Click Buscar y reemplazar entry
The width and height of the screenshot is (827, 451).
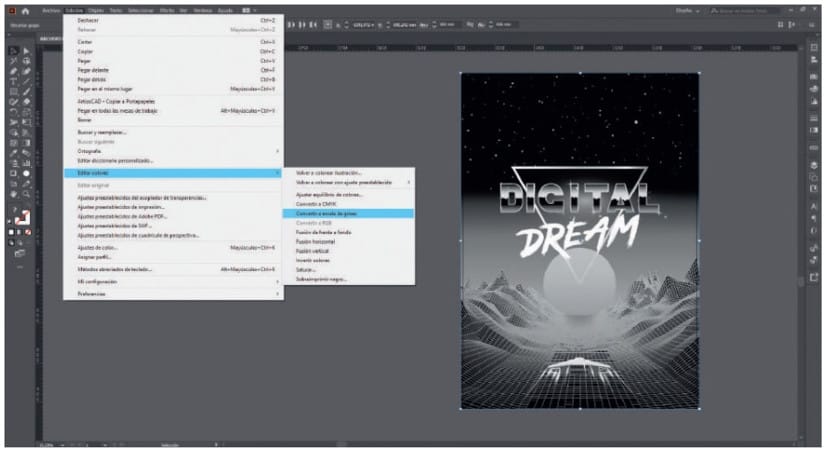point(102,132)
